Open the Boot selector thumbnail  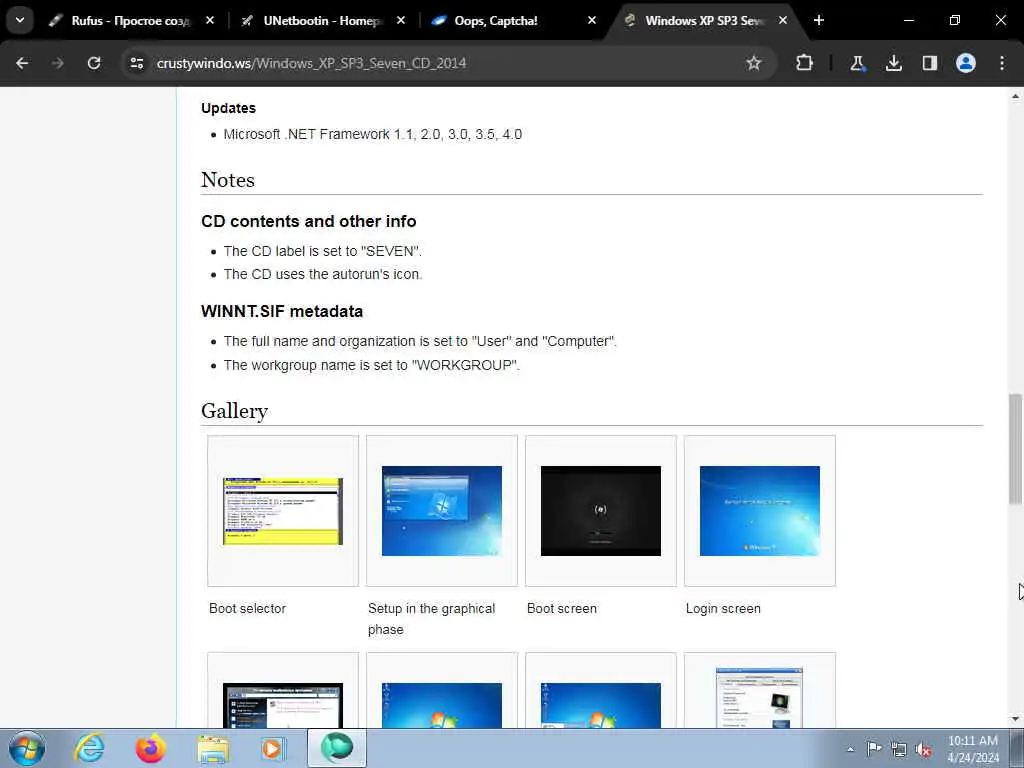coord(283,511)
